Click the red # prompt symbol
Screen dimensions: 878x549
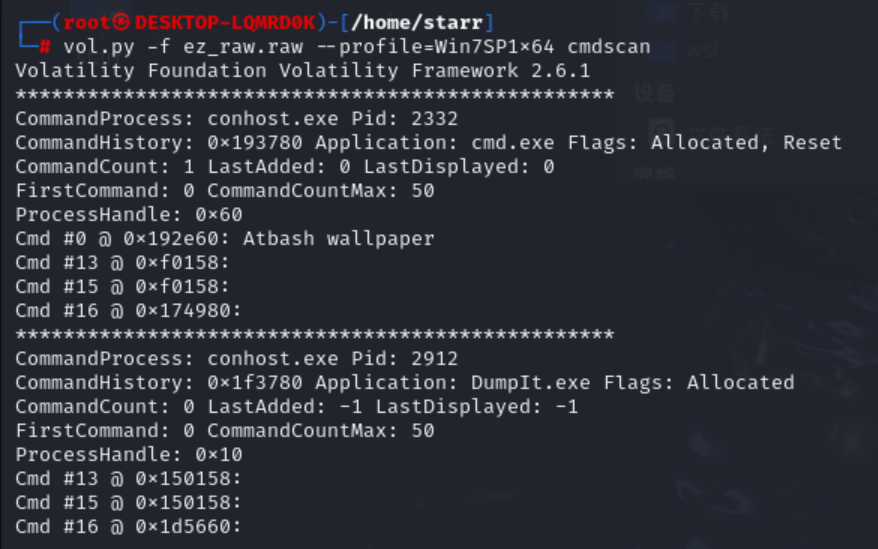point(45,46)
